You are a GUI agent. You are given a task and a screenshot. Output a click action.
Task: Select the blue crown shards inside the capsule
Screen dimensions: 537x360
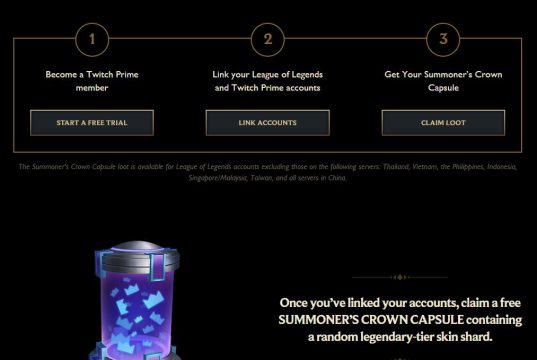coord(135,313)
